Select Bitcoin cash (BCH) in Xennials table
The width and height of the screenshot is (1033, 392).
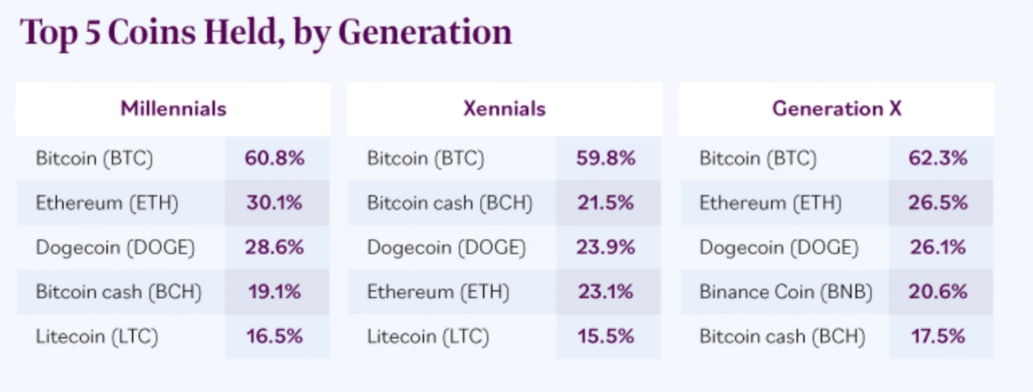(449, 204)
